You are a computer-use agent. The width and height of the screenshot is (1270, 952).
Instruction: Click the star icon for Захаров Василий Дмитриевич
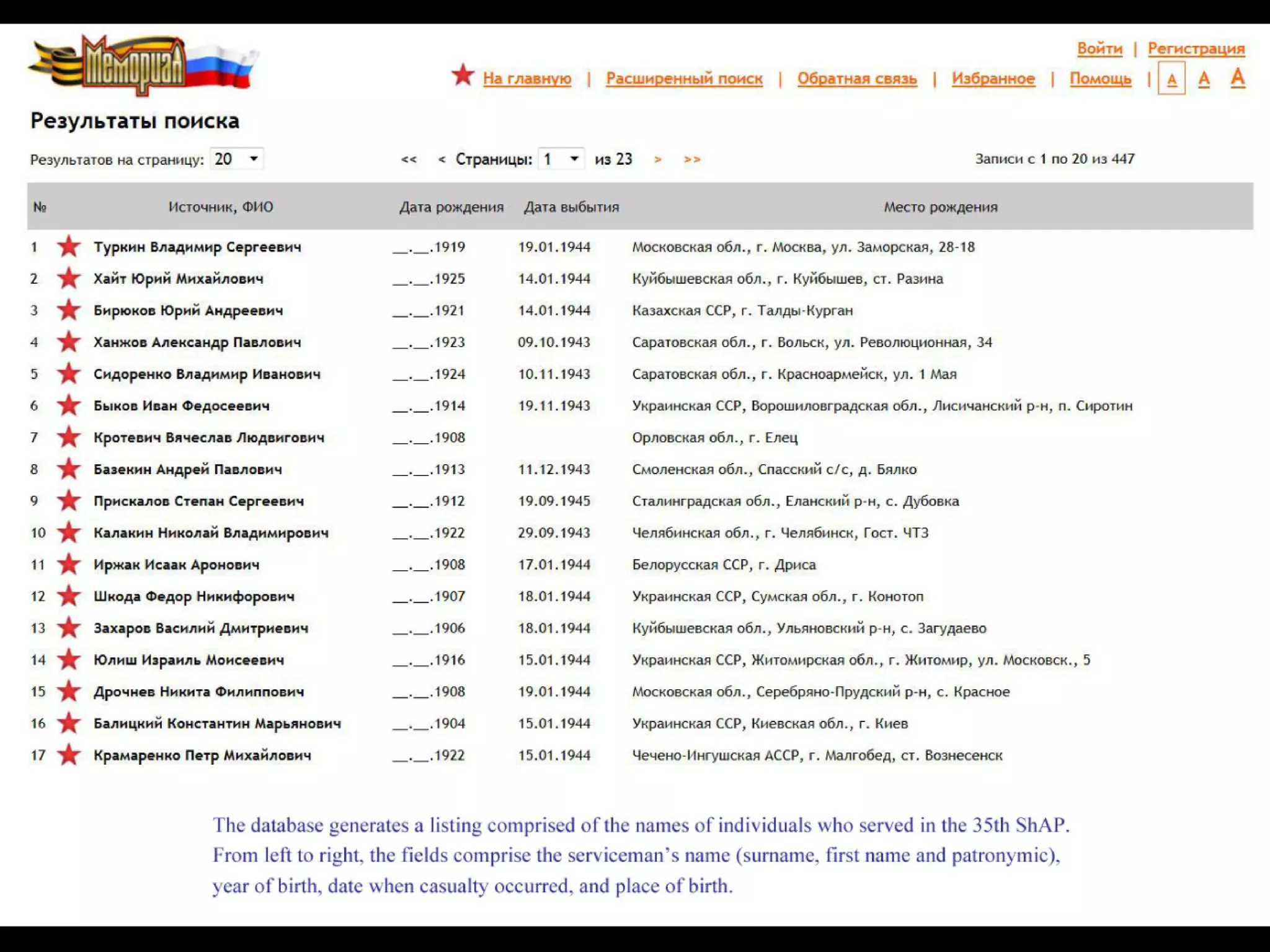[x=69, y=628]
